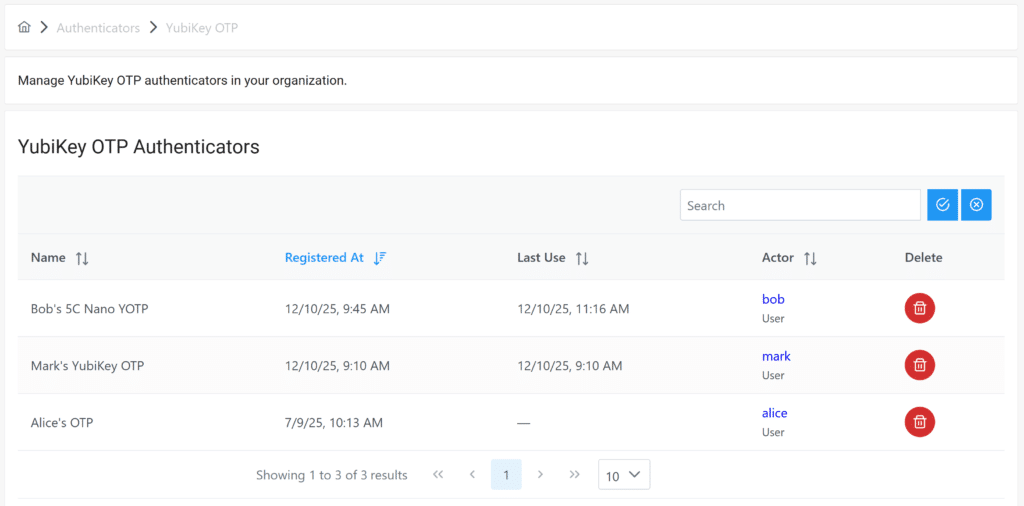
Task: Click the Registered At column header text
Action: point(324,257)
